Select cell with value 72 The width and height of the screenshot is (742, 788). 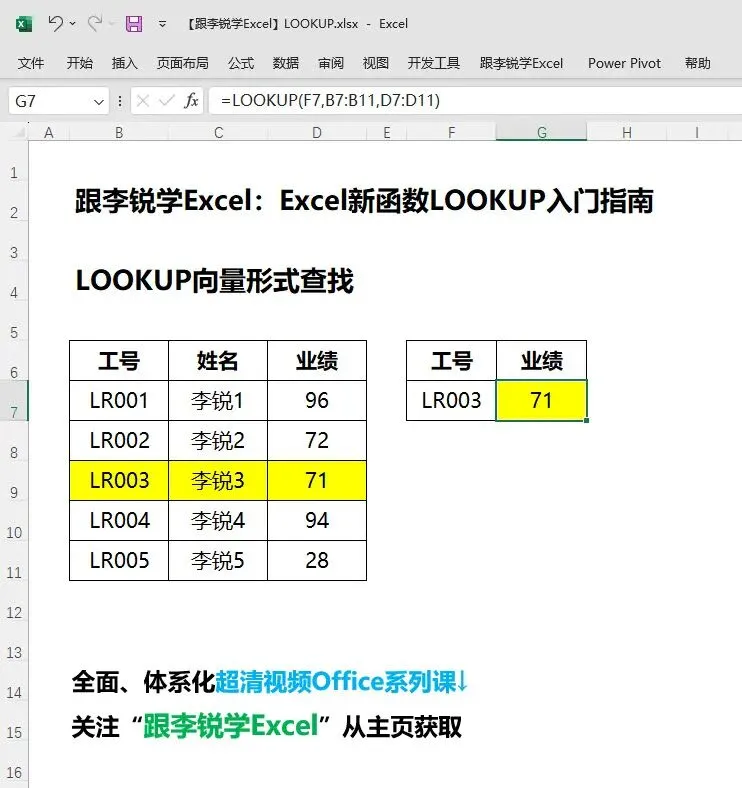click(x=317, y=440)
